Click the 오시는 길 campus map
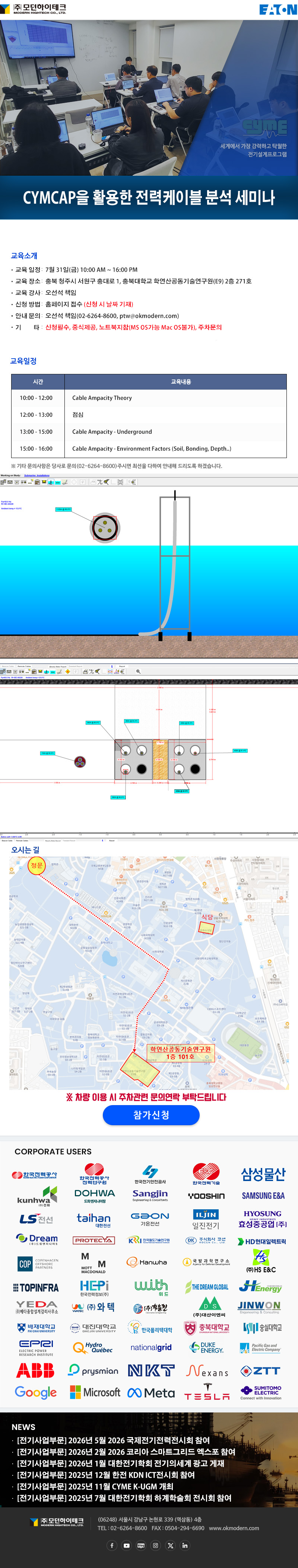This screenshot has width=298, height=1568. click(x=149, y=973)
